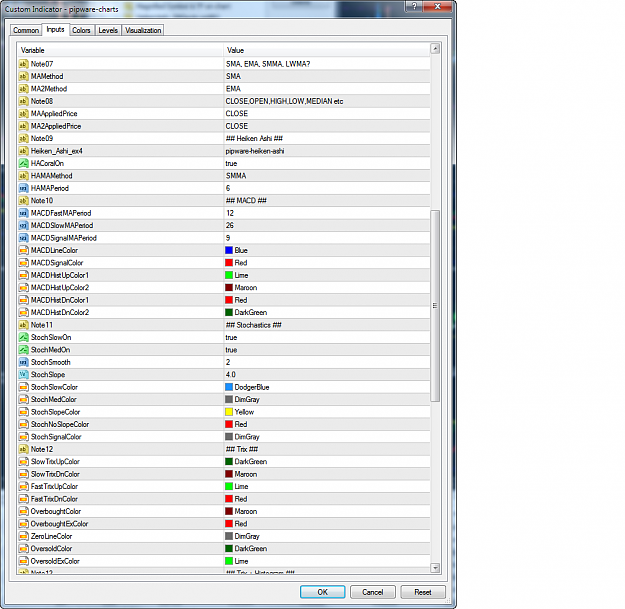The width and height of the screenshot is (625, 609).
Task: Click the Value column header
Action: pos(327,50)
